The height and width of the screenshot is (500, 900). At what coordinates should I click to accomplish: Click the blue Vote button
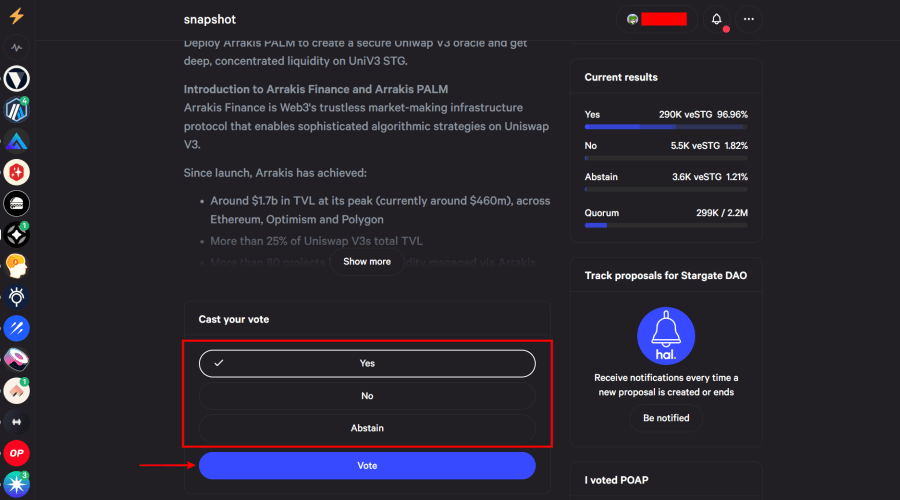tap(367, 466)
